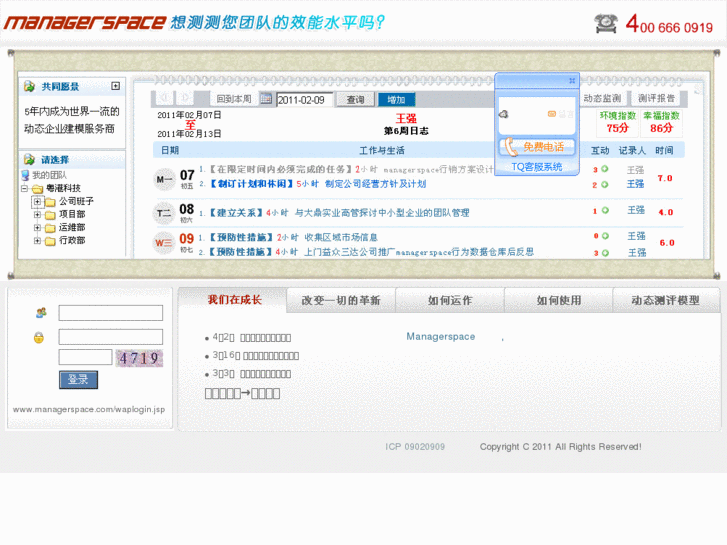Screen dimensions: 727x545
Task: Click the 请选择 panel icon
Action: click(x=29, y=159)
